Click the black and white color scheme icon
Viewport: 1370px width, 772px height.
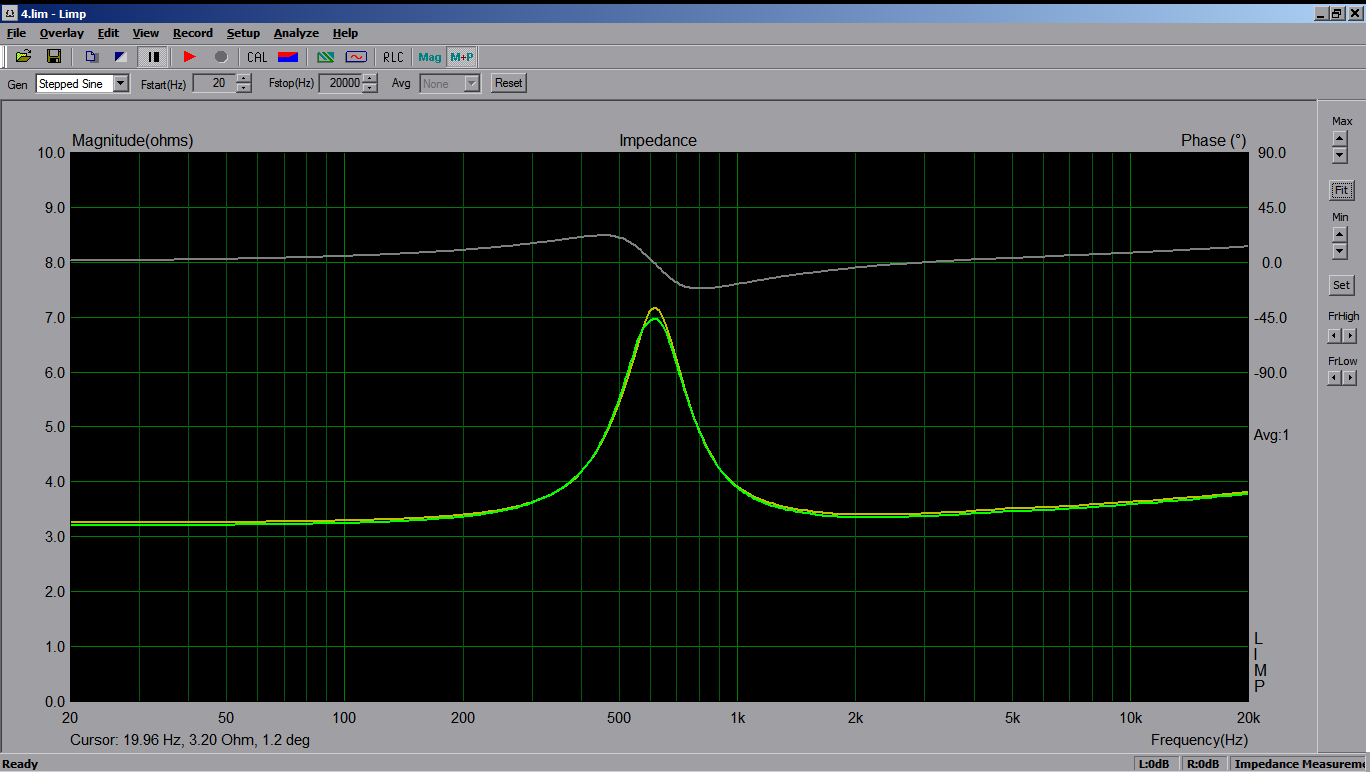[x=121, y=57]
